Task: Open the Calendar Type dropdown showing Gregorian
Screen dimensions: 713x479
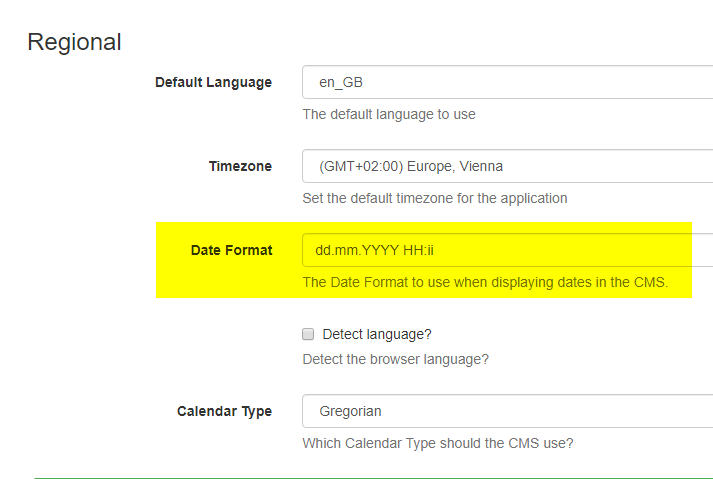Action: 507,411
